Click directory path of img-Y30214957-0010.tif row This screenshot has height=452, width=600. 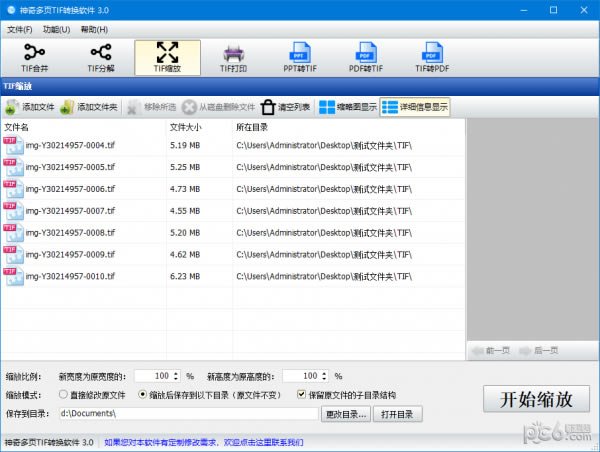point(324,276)
